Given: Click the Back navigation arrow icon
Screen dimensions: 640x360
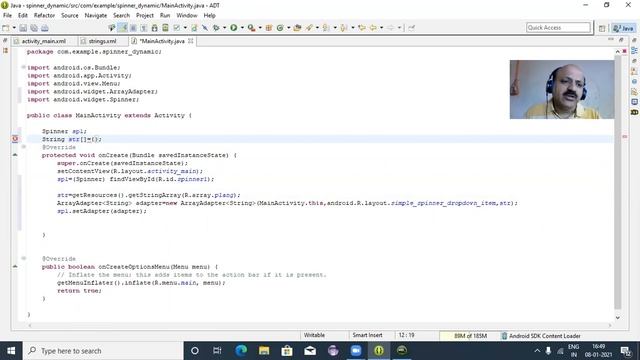Looking at the screenshot, I should coord(373,28).
